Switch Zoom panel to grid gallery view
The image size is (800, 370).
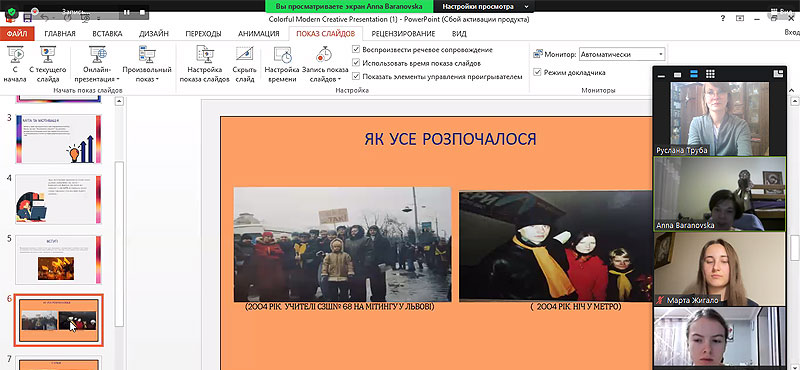click(x=710, y=74)
